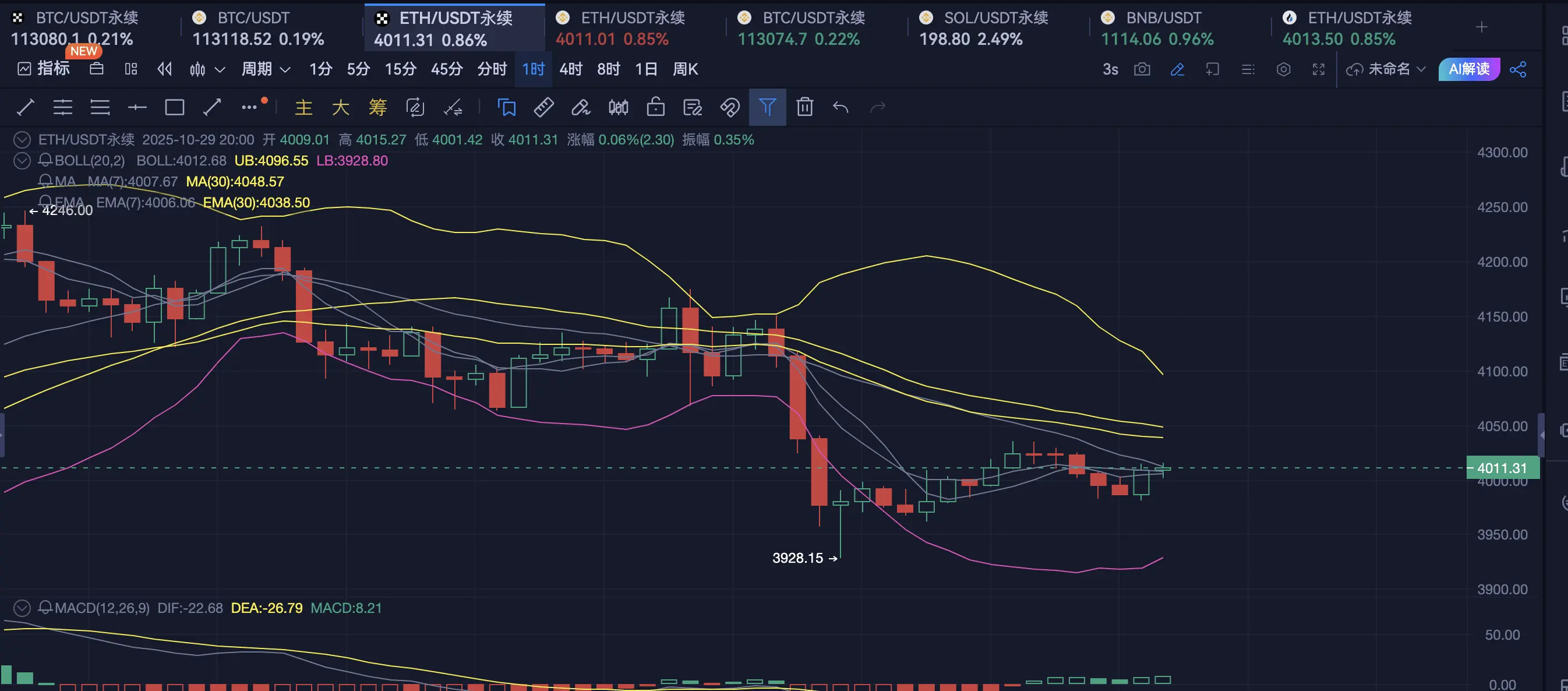Add a new symbol tab with plus
This screenshot has height=691, width=1568.
pyautogui.click(x=1482, y=27)
